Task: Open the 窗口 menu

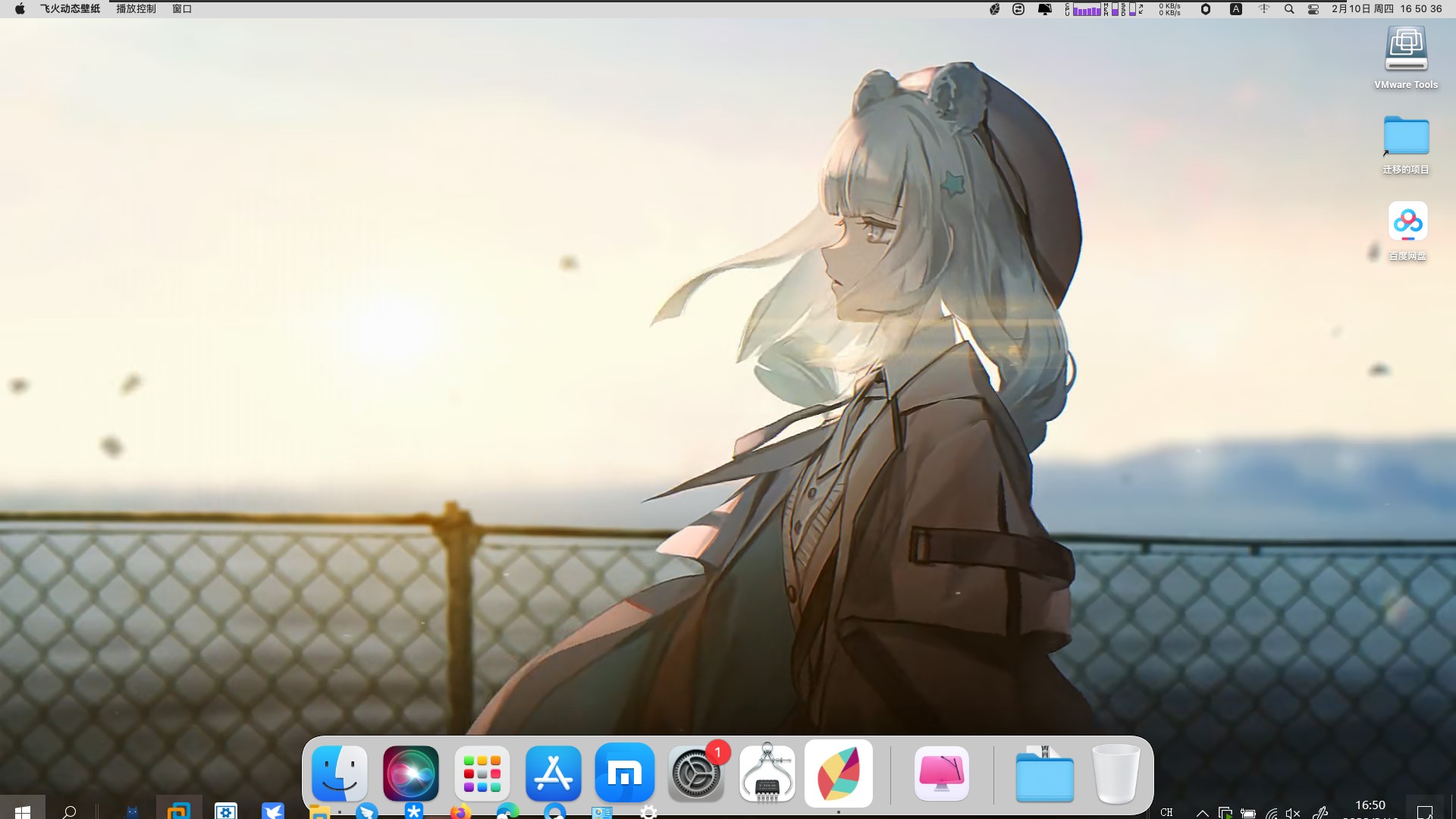Action: [x=182, y=9]
